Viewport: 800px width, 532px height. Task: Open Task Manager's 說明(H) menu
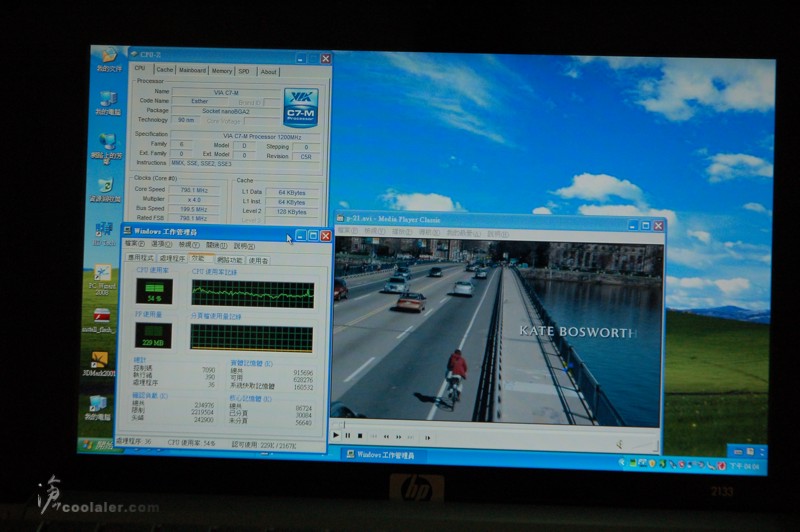point(244,246)
